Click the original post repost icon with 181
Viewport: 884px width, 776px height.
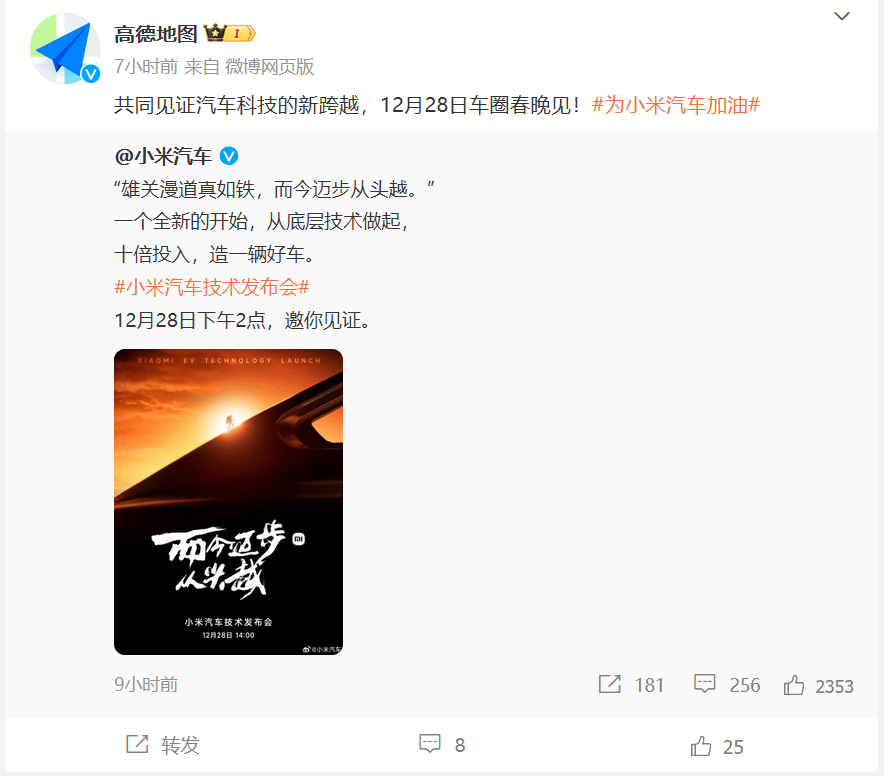click(609, 684)
